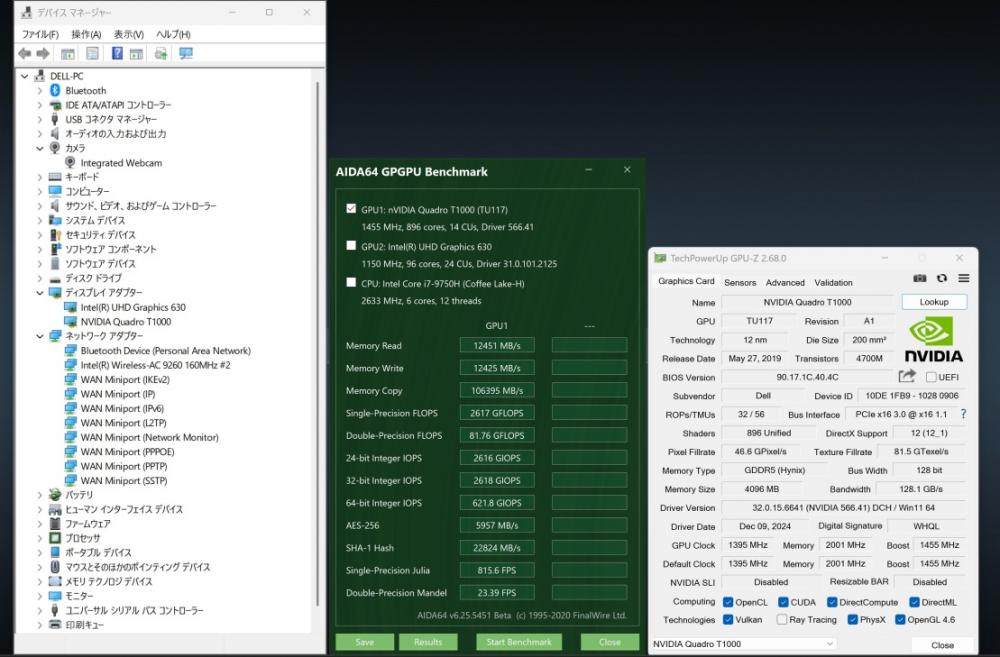Toggle the Vulkan checkbox in GPU-Z

tap(728, 619)
